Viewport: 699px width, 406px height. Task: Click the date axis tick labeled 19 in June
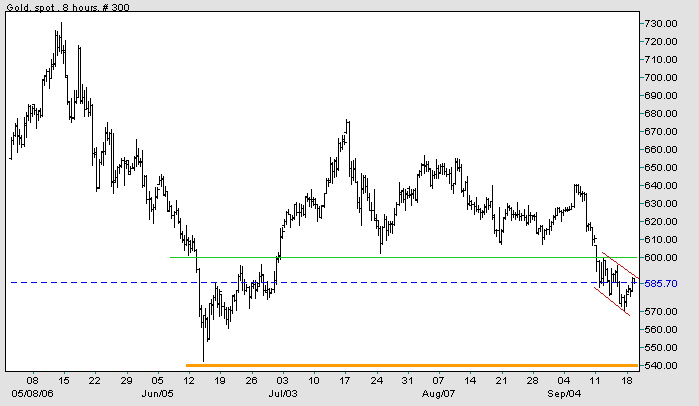(x=220, y=381)
